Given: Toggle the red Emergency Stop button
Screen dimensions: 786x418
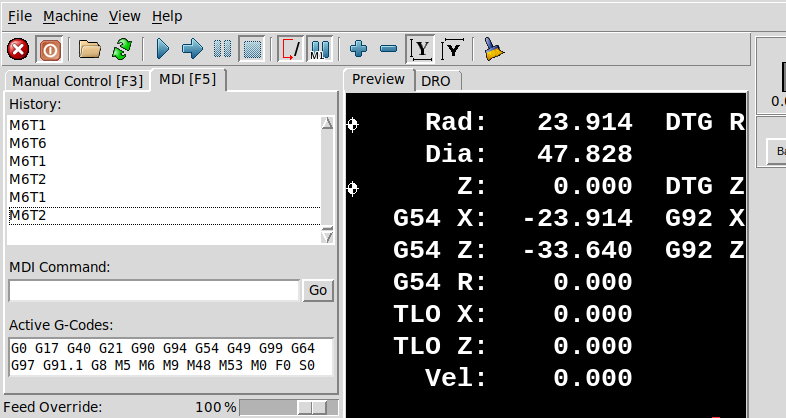Looking at the screenshot, I should coord(18,50).
